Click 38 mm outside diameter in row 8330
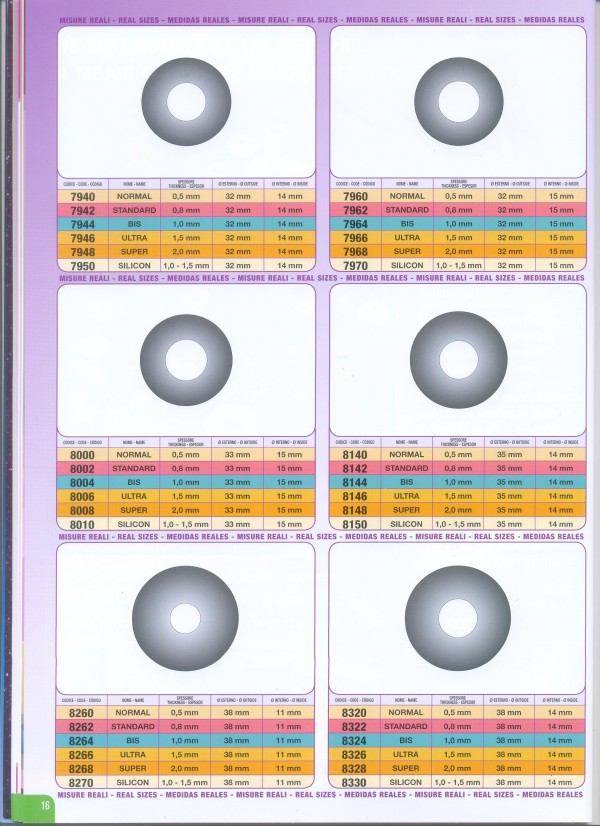 pos(508,782)
